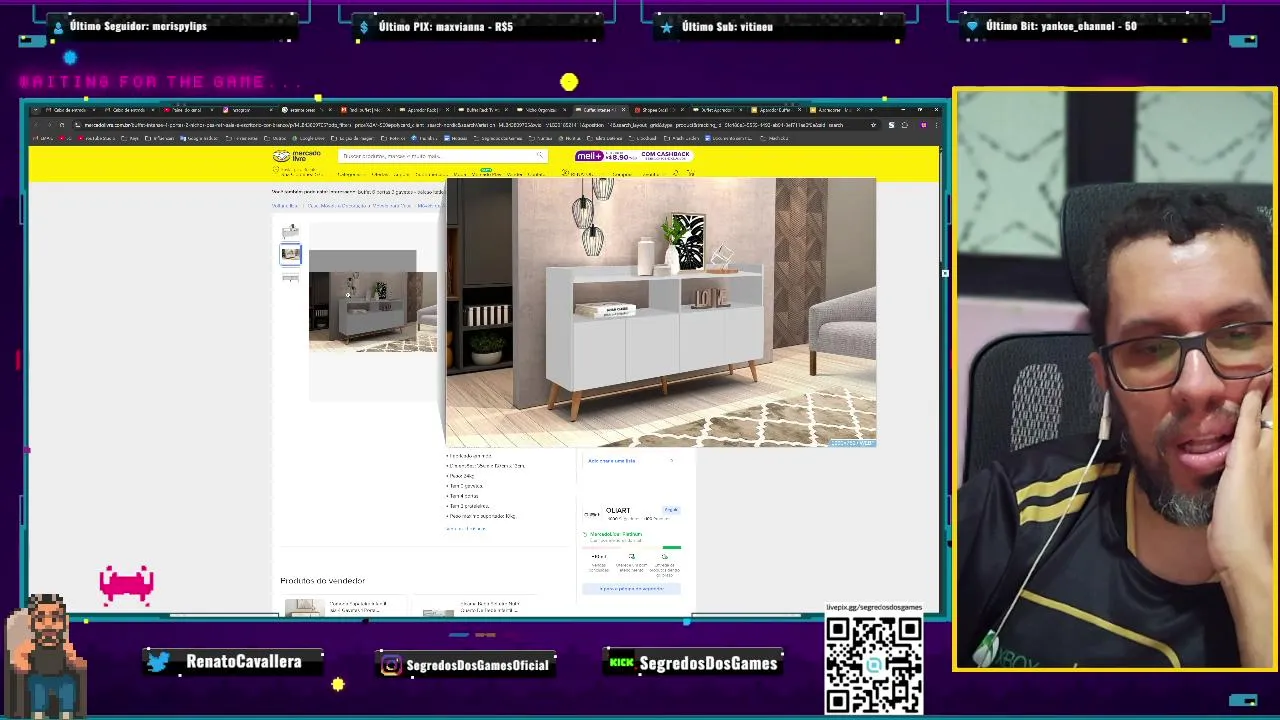Select the second highlighted product thumbnail
This screenshot has width=1280, height=720.
[x=290, y=254]
